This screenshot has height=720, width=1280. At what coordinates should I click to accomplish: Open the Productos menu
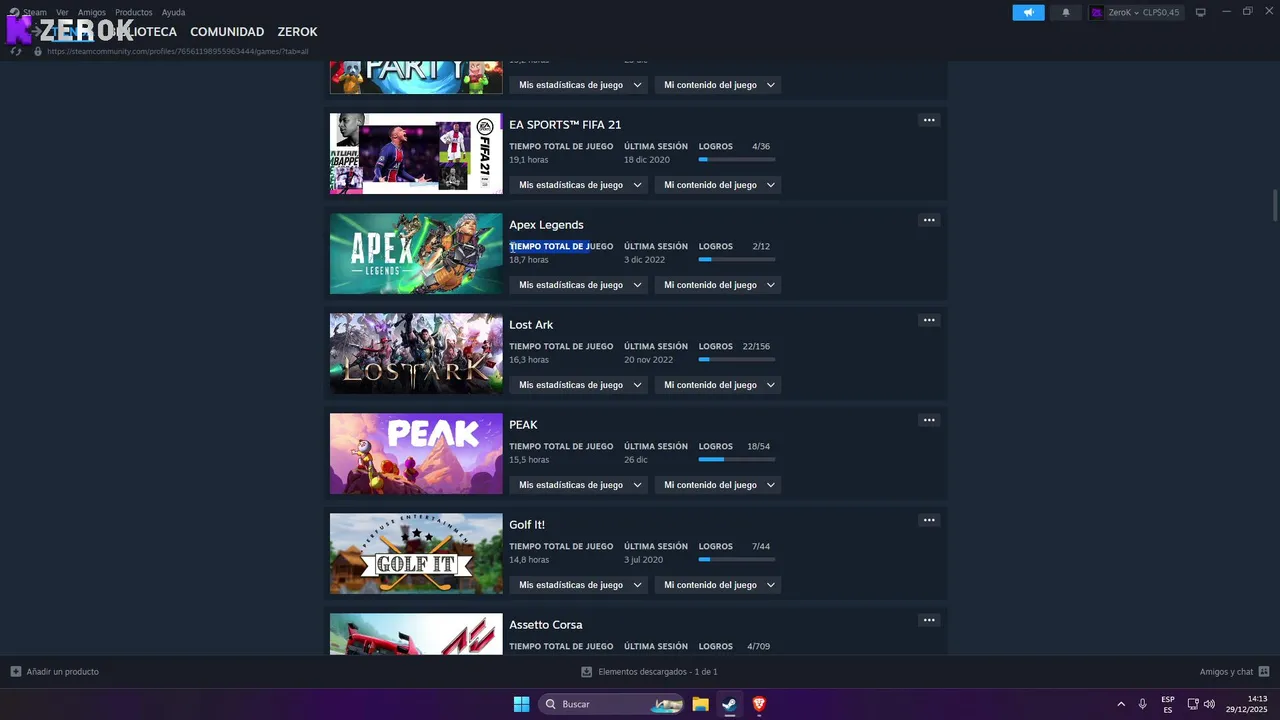(x=133, y=12)
